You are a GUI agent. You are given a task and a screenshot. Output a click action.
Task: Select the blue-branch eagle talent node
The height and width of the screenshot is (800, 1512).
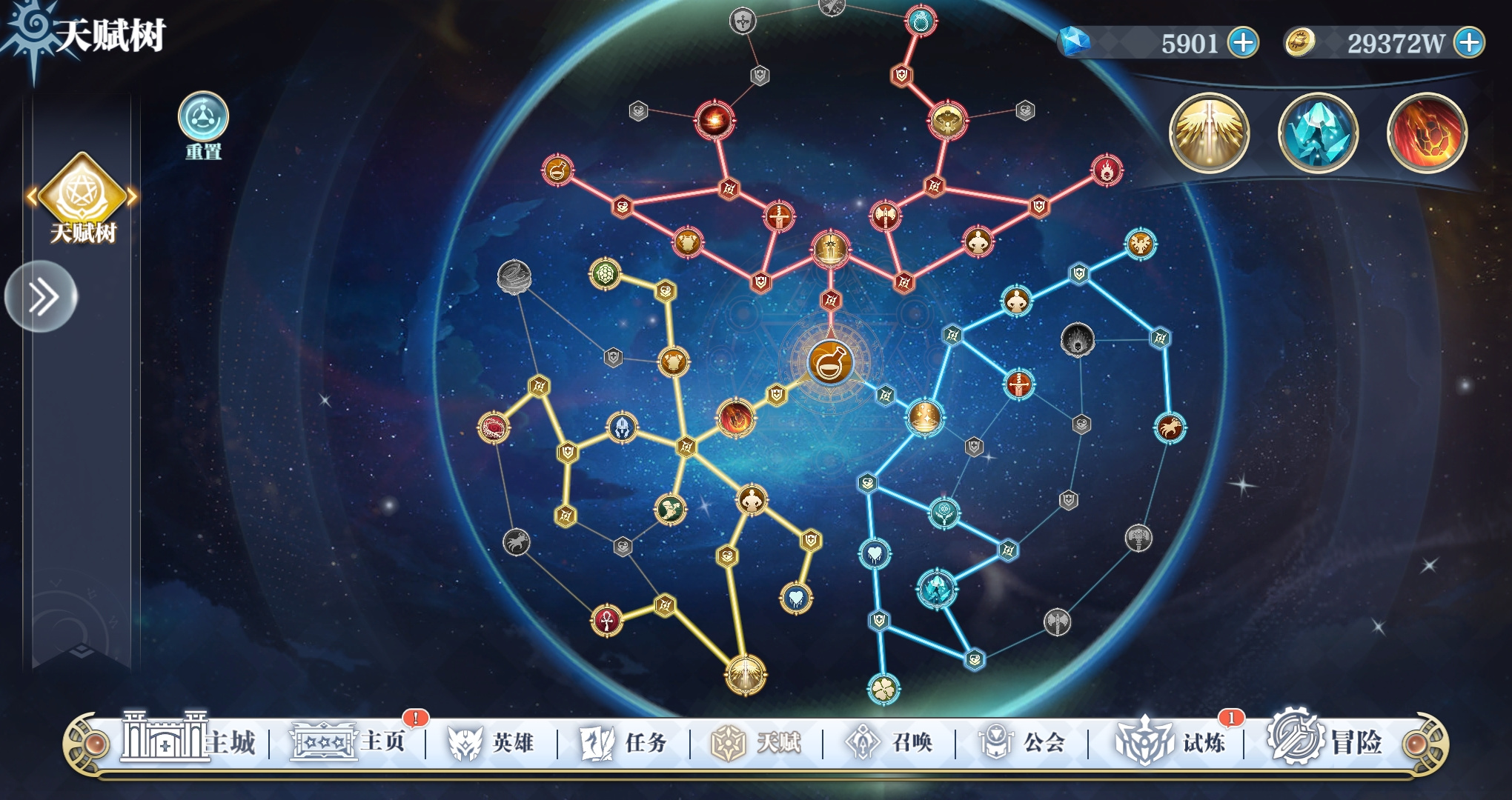point(1140,244)
